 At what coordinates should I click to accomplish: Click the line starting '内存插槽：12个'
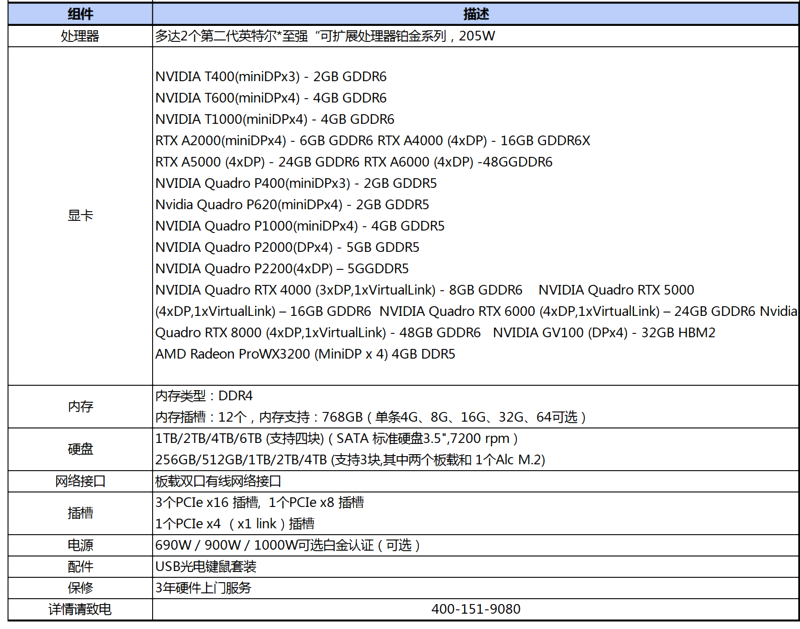point(371,418)
